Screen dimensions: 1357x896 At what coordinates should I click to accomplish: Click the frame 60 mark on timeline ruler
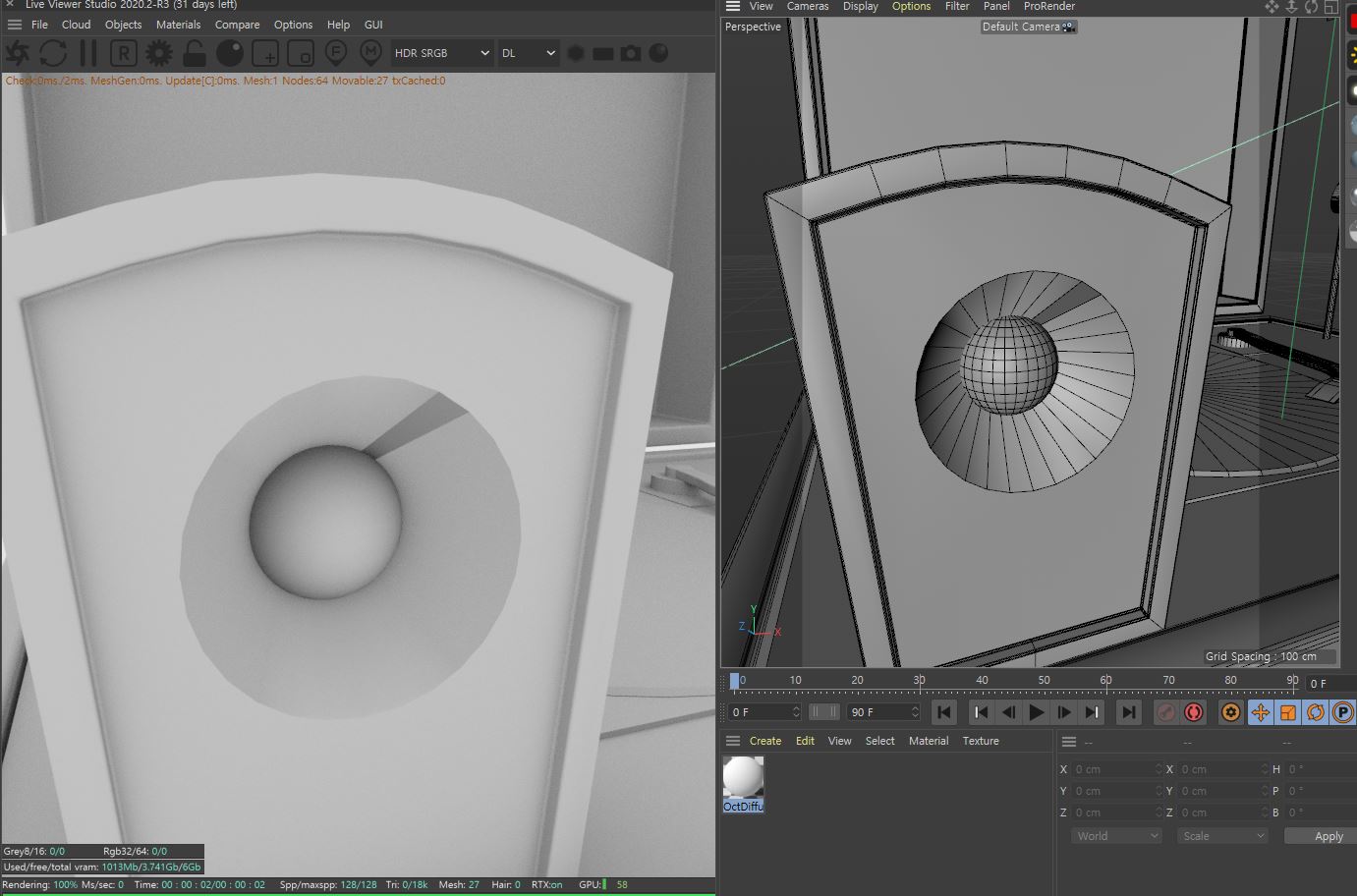click(x=1105, y=680)
